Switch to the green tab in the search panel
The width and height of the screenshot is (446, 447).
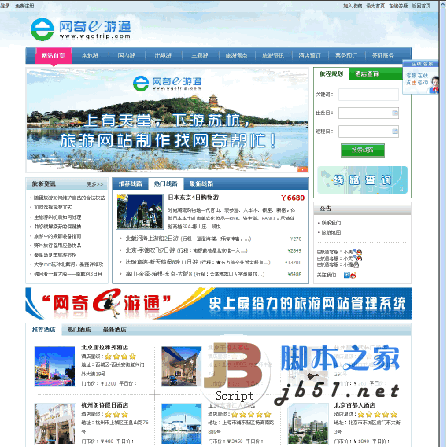(375, 74)
